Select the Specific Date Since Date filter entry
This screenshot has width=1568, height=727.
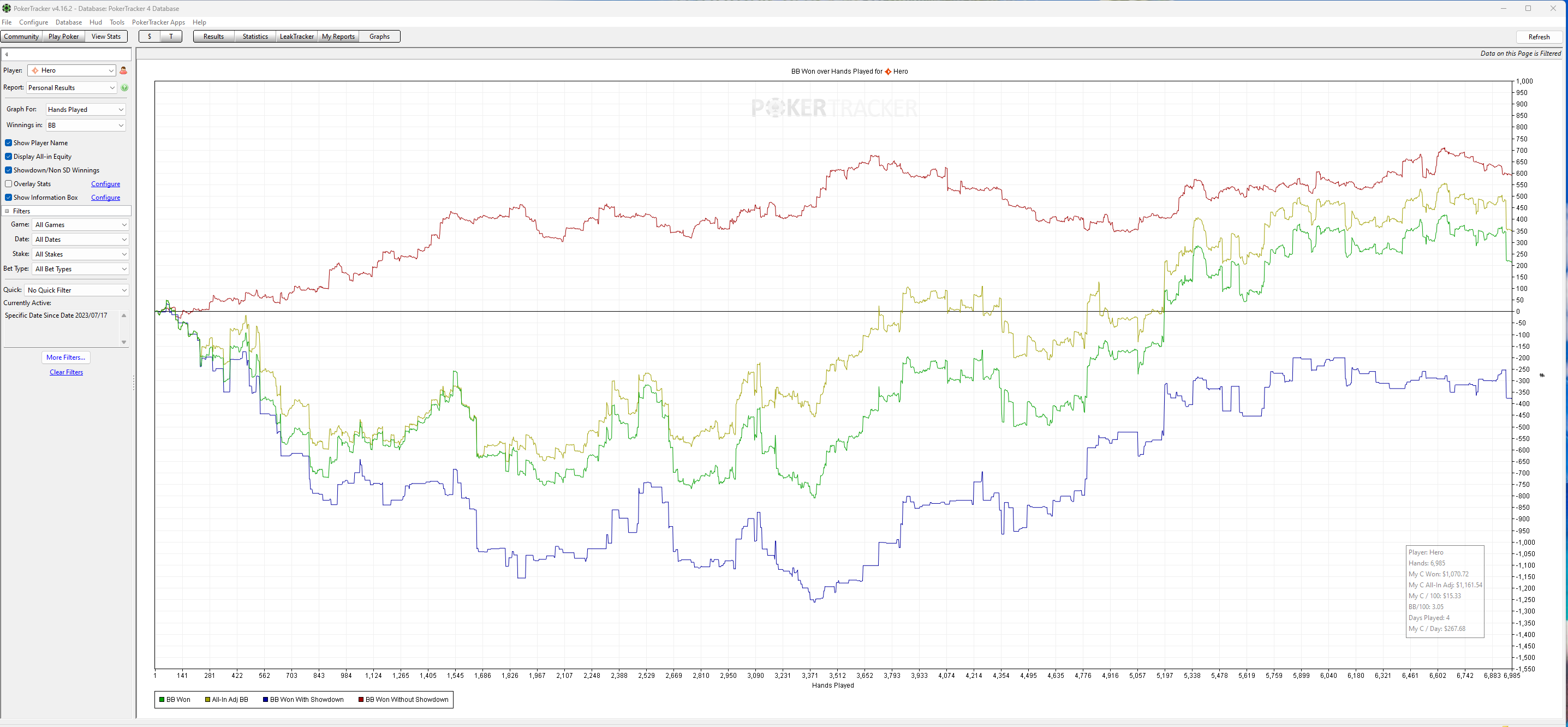(56, 315)
